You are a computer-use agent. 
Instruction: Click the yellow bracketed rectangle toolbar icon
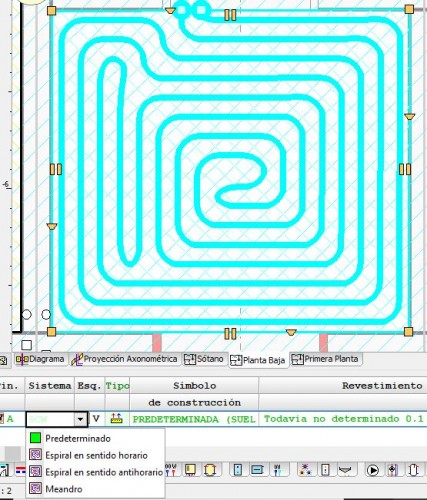(x=210, y=470)
